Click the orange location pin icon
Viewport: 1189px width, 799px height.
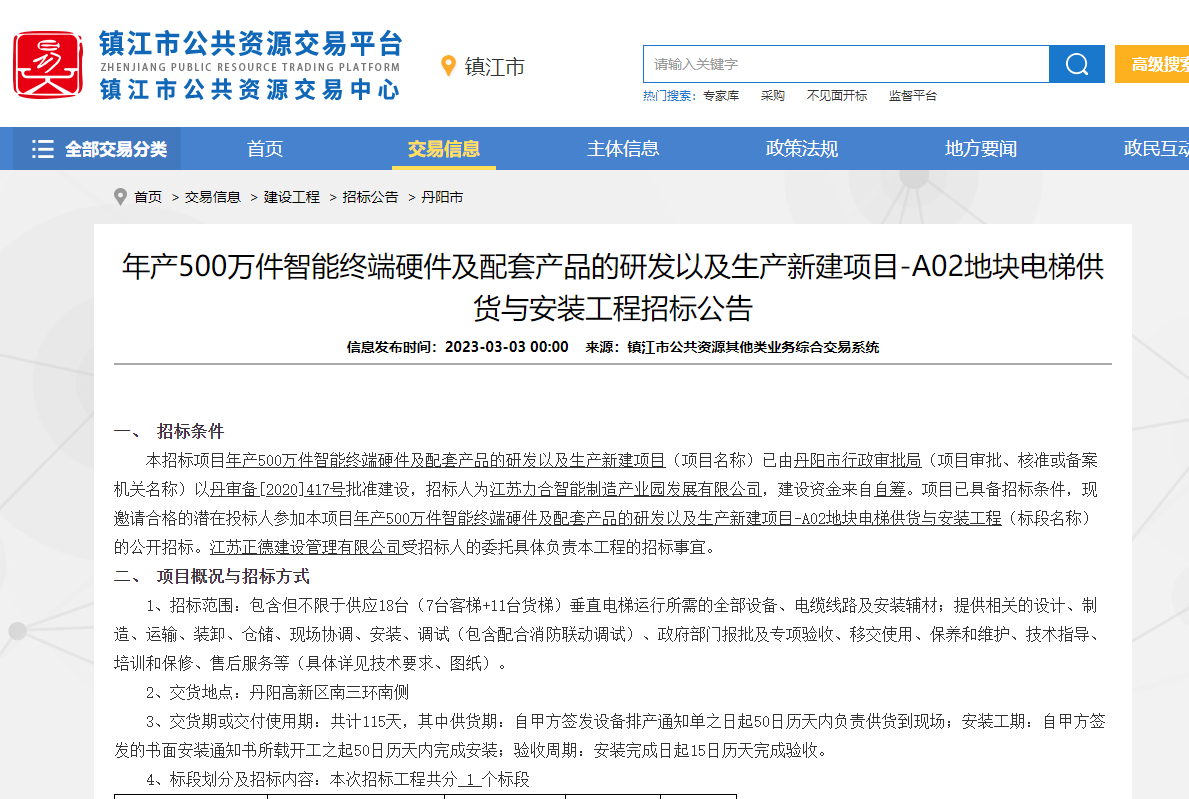(449, 66)
